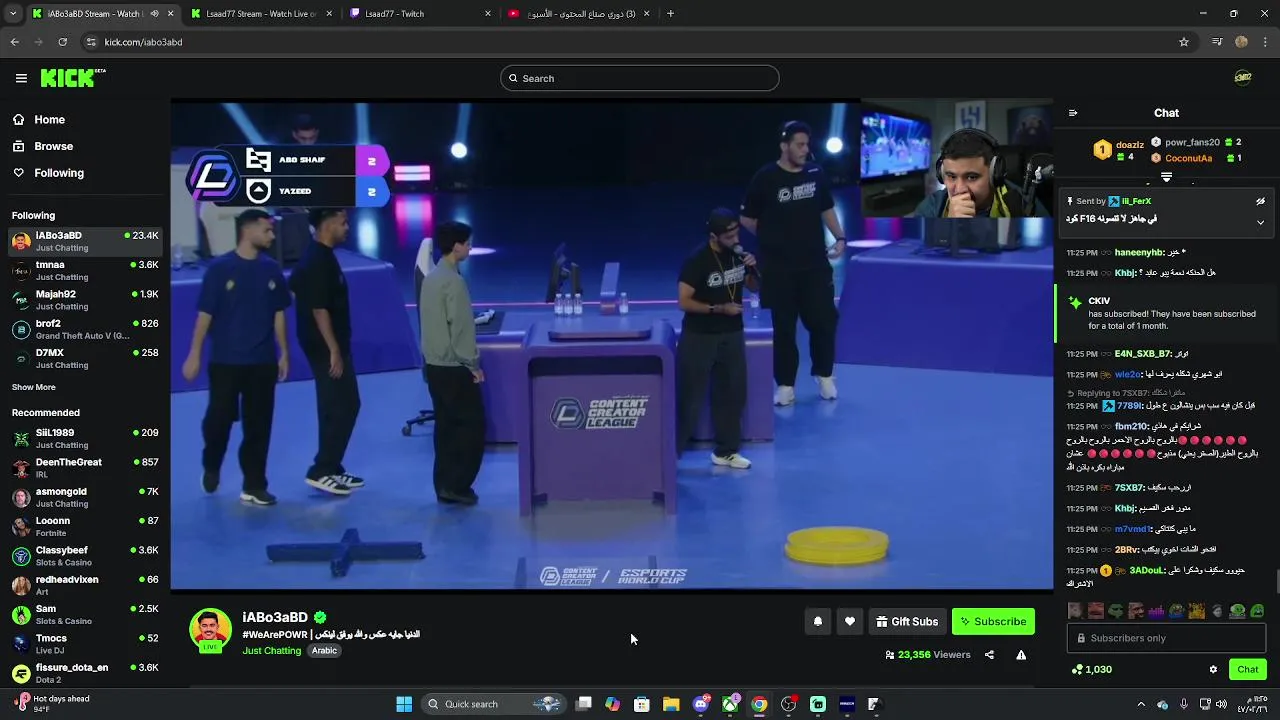Open Tmocs recommended channel
The width and height of the screenshot is (1280, 720).
[85, 644]
